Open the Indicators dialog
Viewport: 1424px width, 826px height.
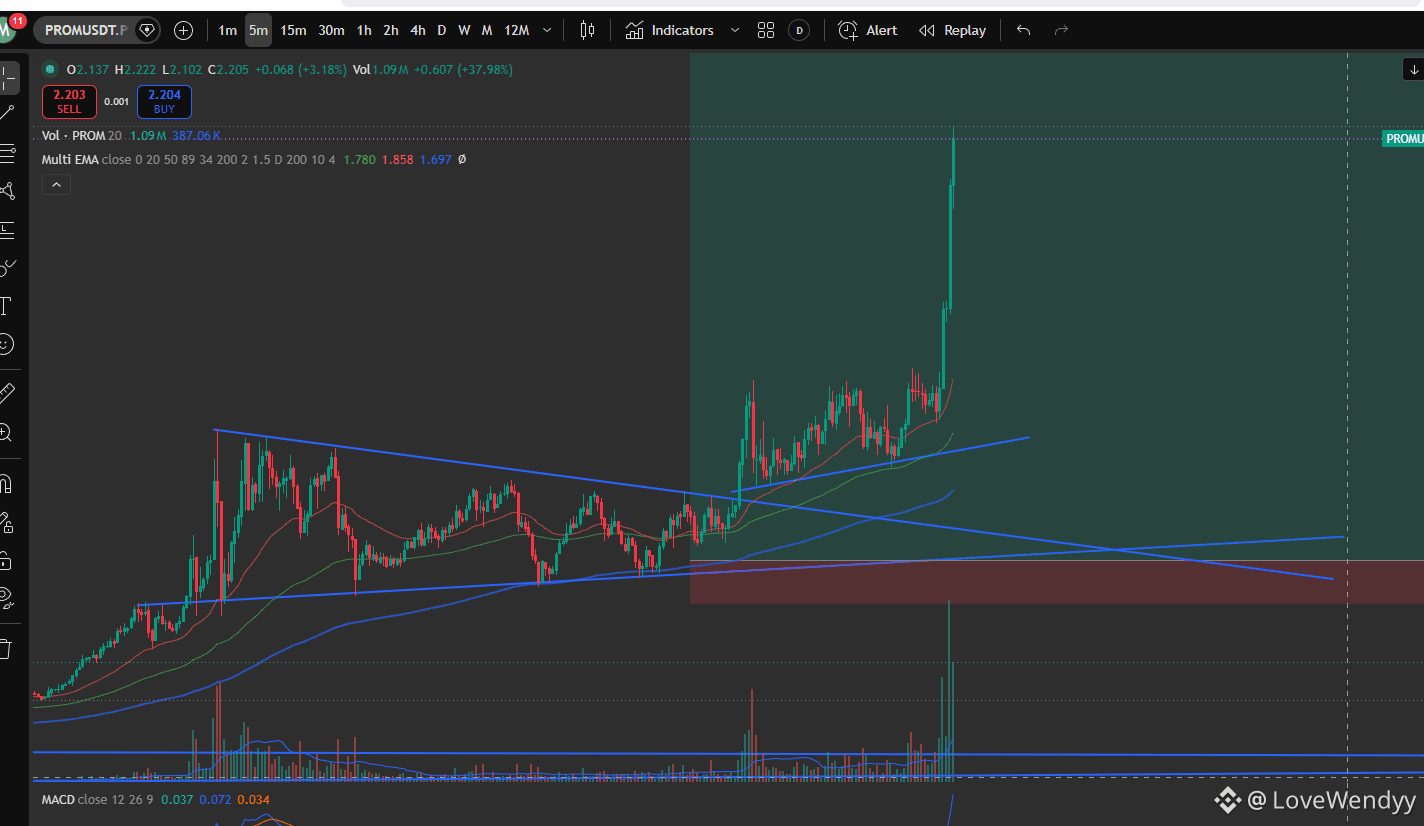point(670,30)
